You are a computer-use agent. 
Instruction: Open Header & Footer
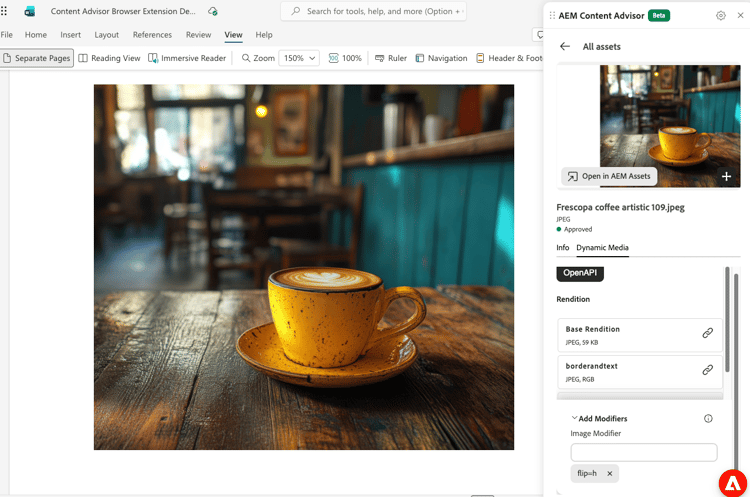[x=509, y=58]
